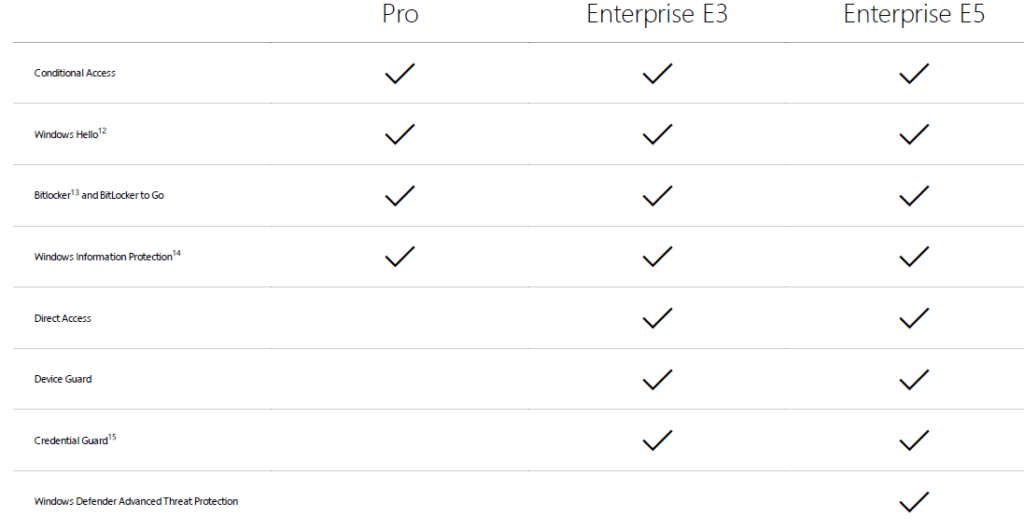Select the Pro column header

click(400, 15)
